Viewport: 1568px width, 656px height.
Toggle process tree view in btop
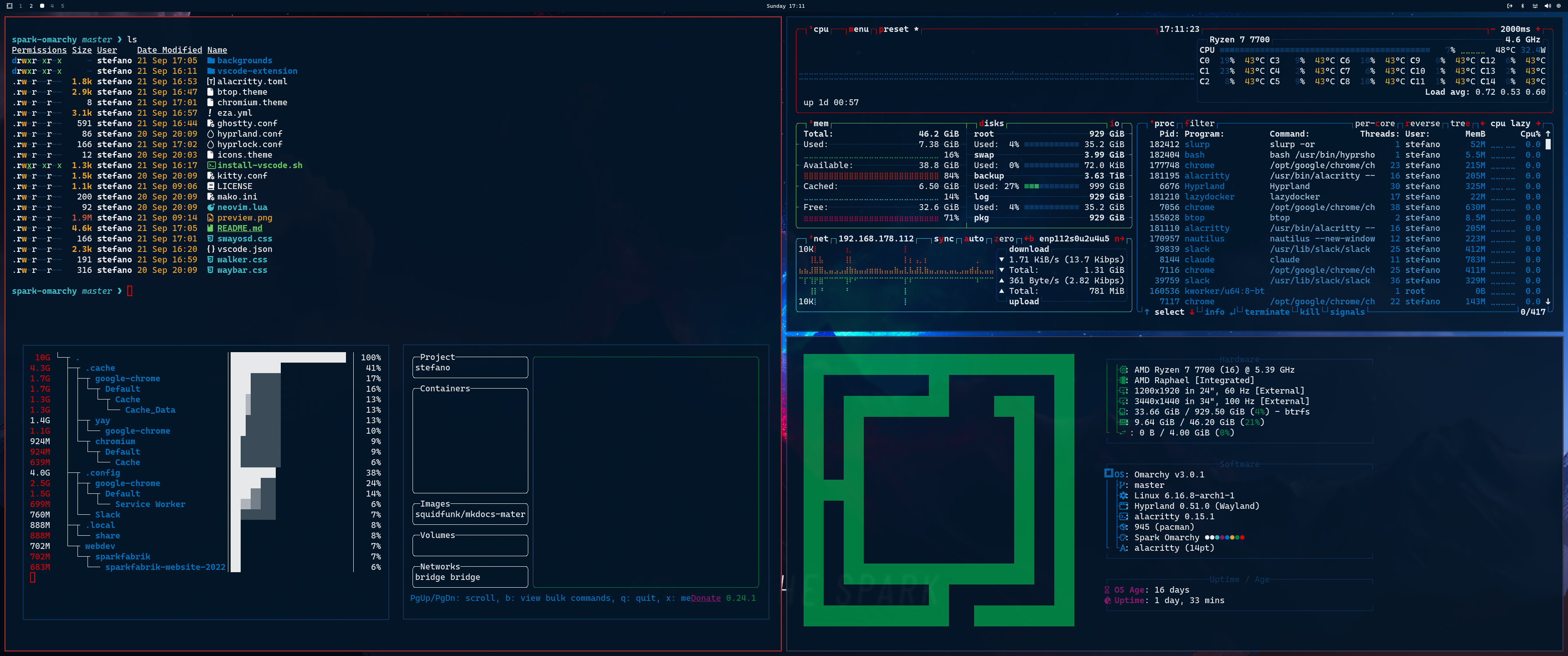[1460, 123]
